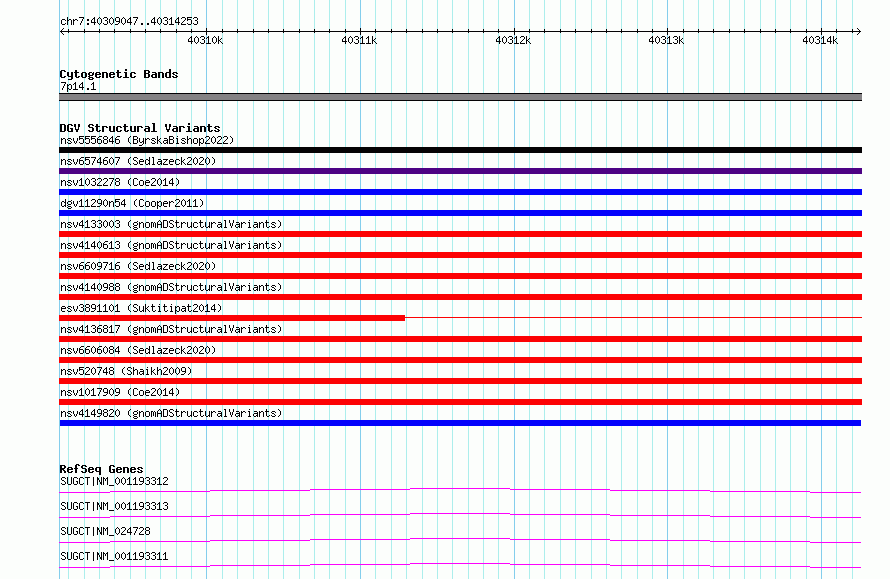Click the nsv6606084 (Sedlazeck2020) label
The image size is (890, 579).
138,350
